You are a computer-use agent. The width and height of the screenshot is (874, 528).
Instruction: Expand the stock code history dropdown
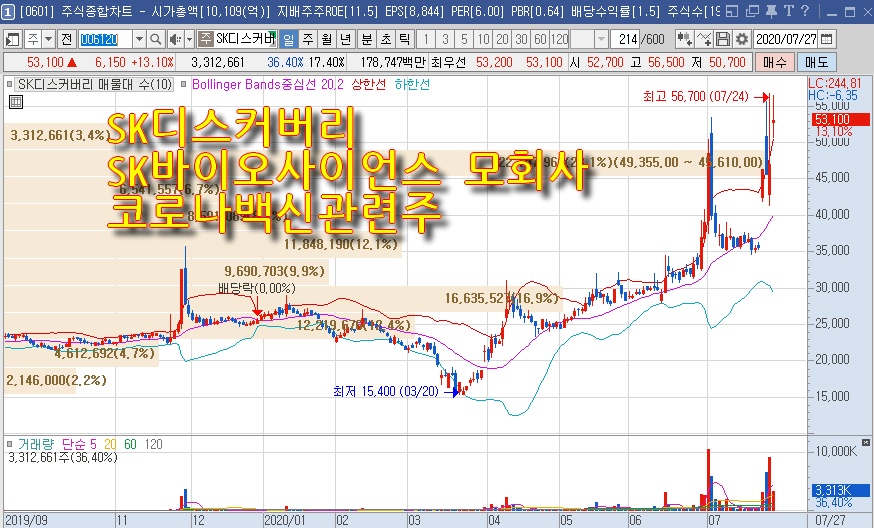tap(139, 39)
